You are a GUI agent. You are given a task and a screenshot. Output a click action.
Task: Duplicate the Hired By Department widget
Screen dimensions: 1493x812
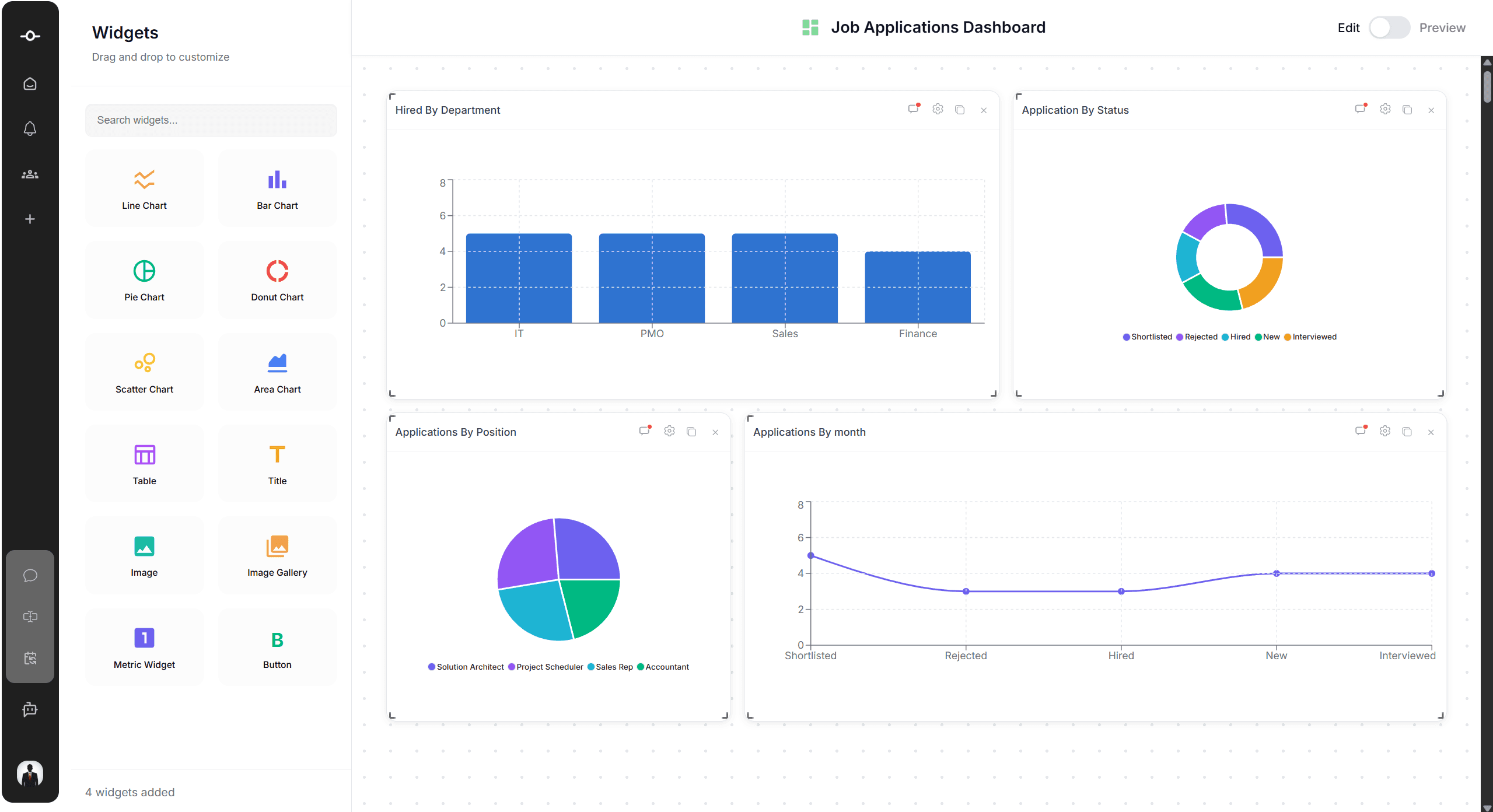(960, 110)
